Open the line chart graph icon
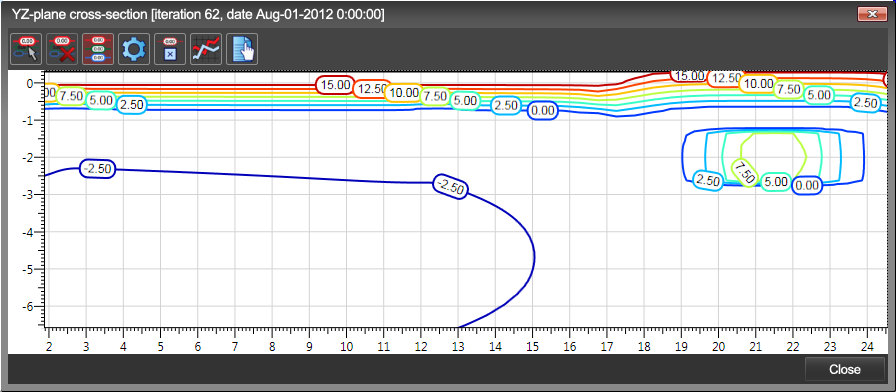This screenshot has height=392, width=896. 206,49
